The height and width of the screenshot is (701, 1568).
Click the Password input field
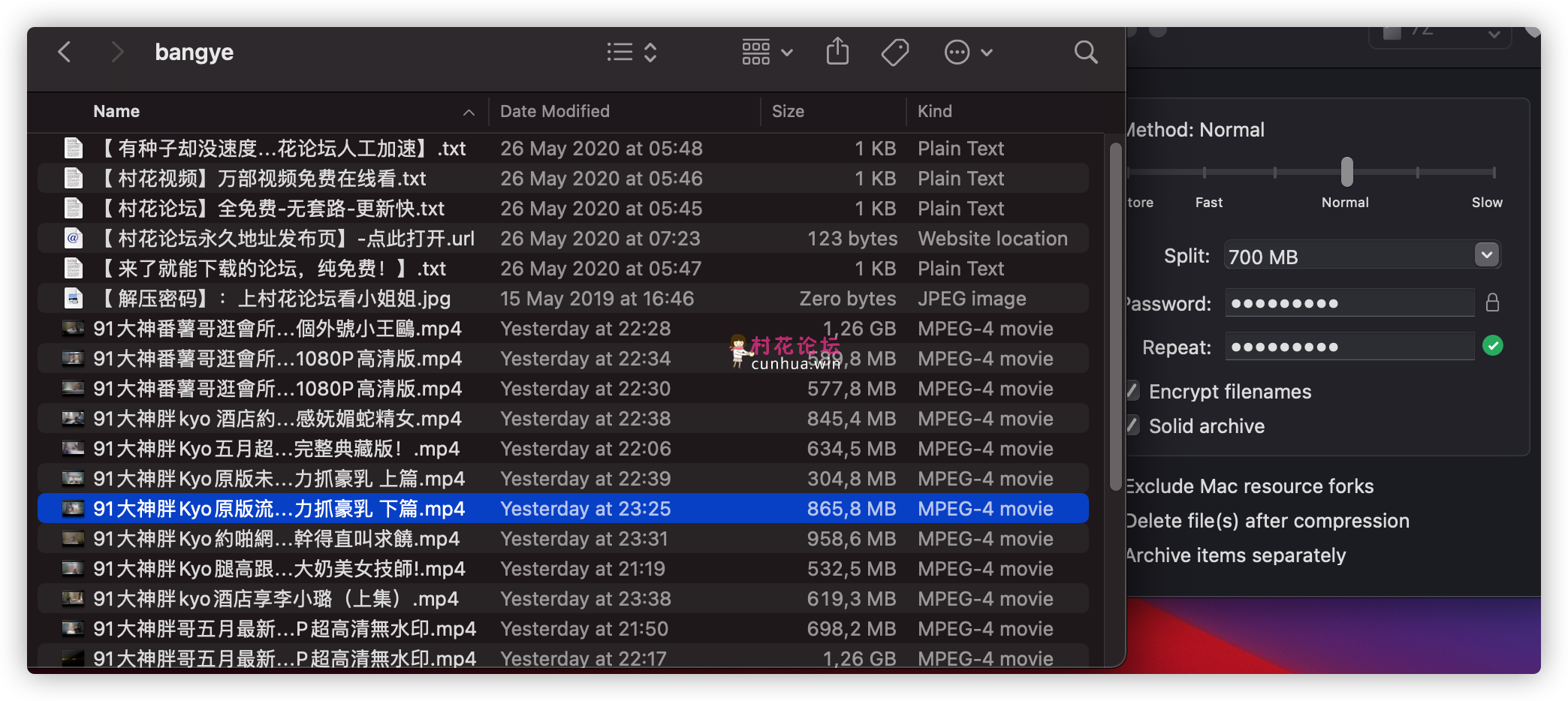pyautogui.click(x=1349, y=303)
